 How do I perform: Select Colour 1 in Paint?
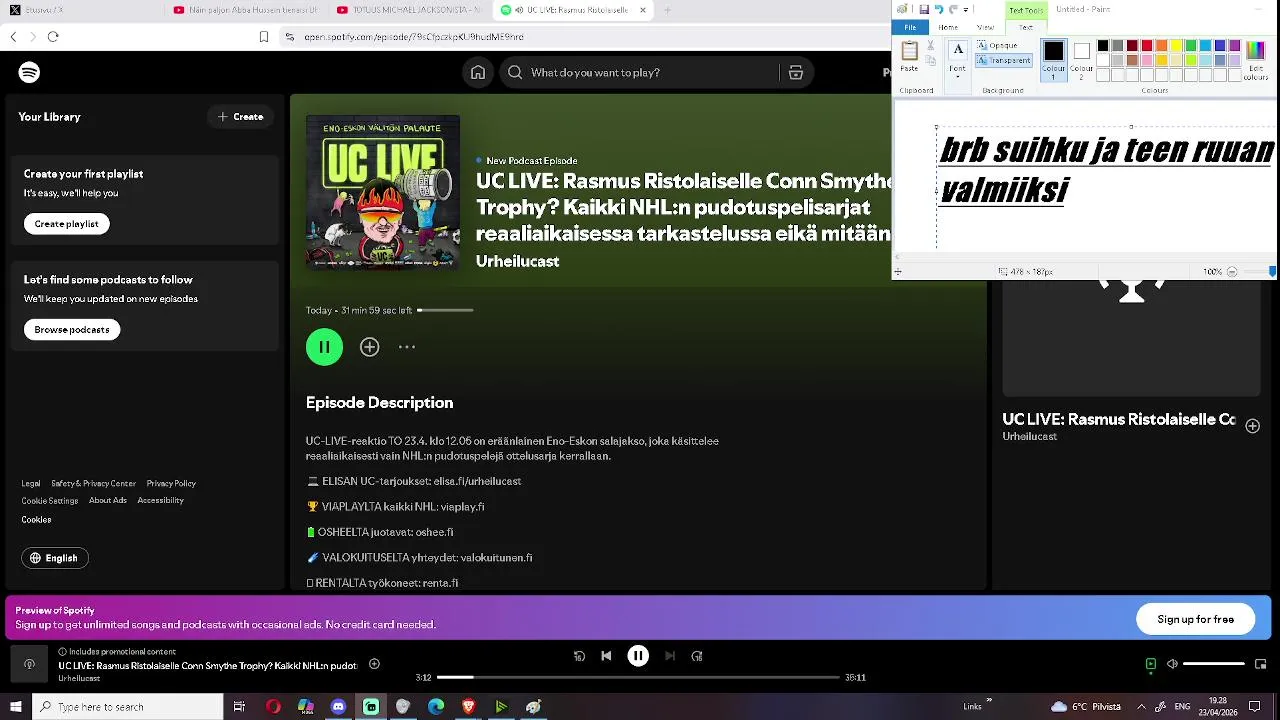(x=1054, y=60)
